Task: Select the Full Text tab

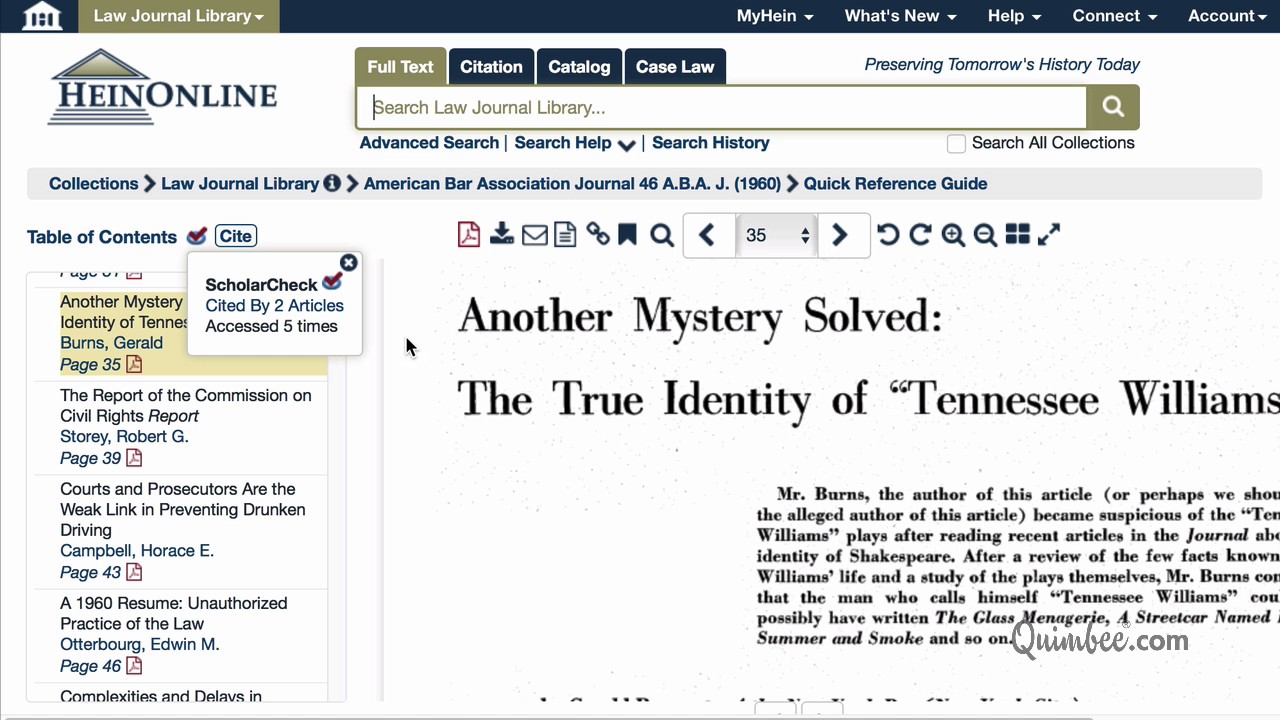Action: click(x=400, y=67)
